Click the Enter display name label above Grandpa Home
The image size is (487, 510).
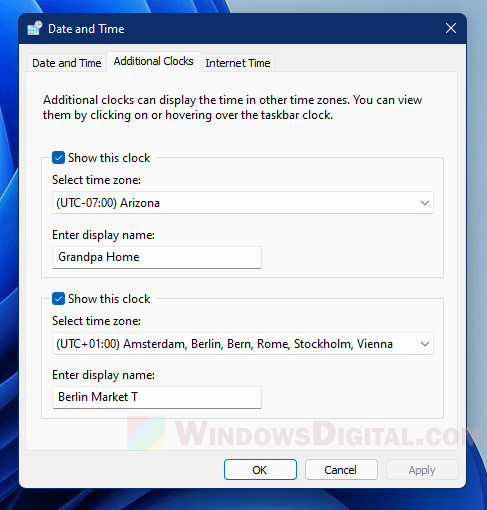103,235
